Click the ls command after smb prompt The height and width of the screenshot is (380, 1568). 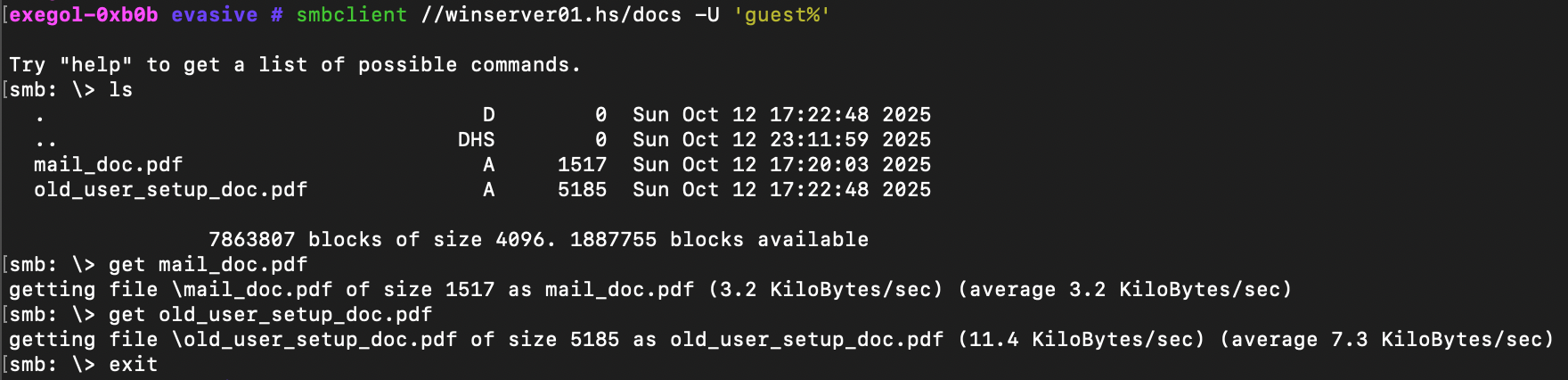pyautogui.click(x=120, y=90)
